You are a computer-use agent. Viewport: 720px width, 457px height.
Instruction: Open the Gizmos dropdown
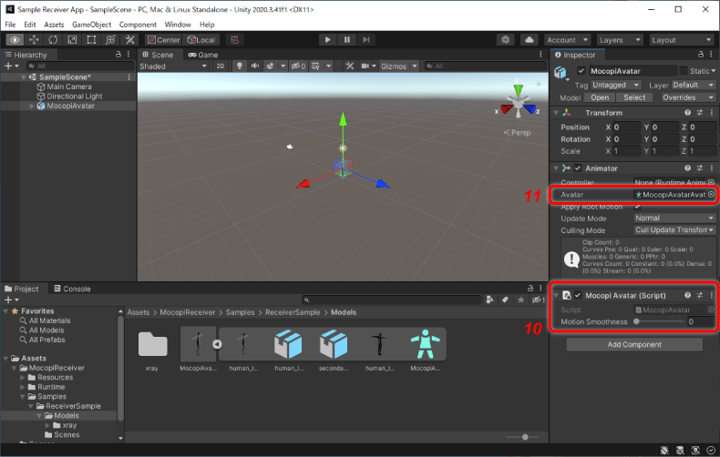[x=399, y=66]
